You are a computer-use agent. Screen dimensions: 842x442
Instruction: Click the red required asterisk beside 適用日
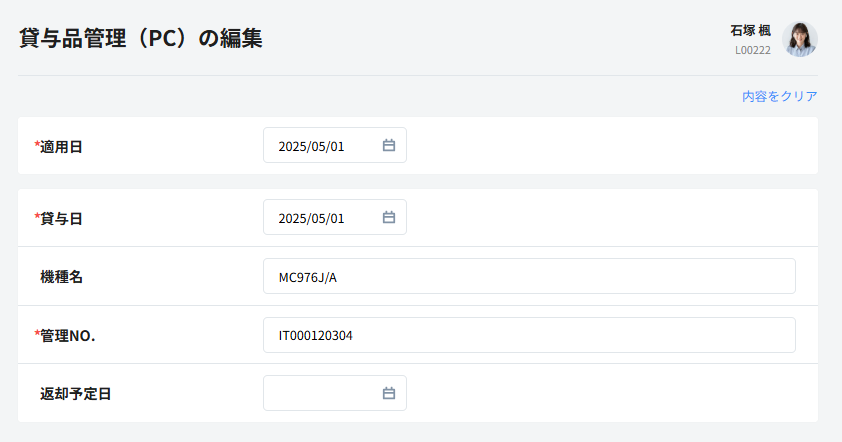[x=37, y=146]
